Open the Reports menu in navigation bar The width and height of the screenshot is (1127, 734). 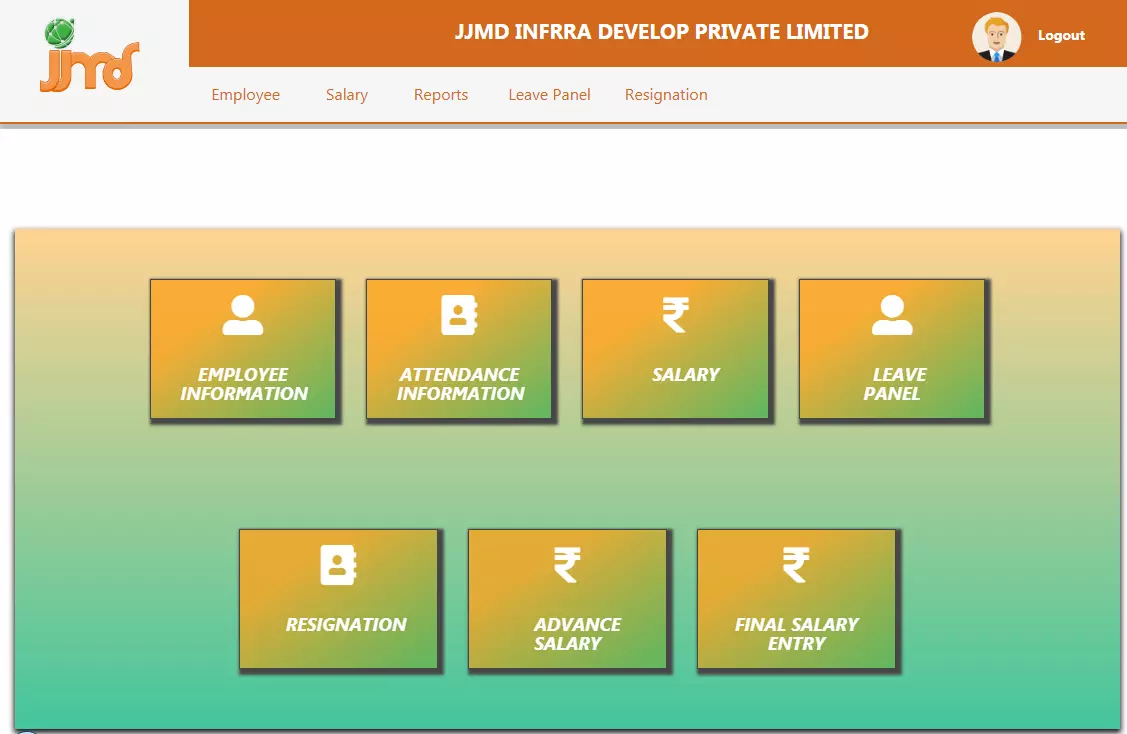[441, 95]
